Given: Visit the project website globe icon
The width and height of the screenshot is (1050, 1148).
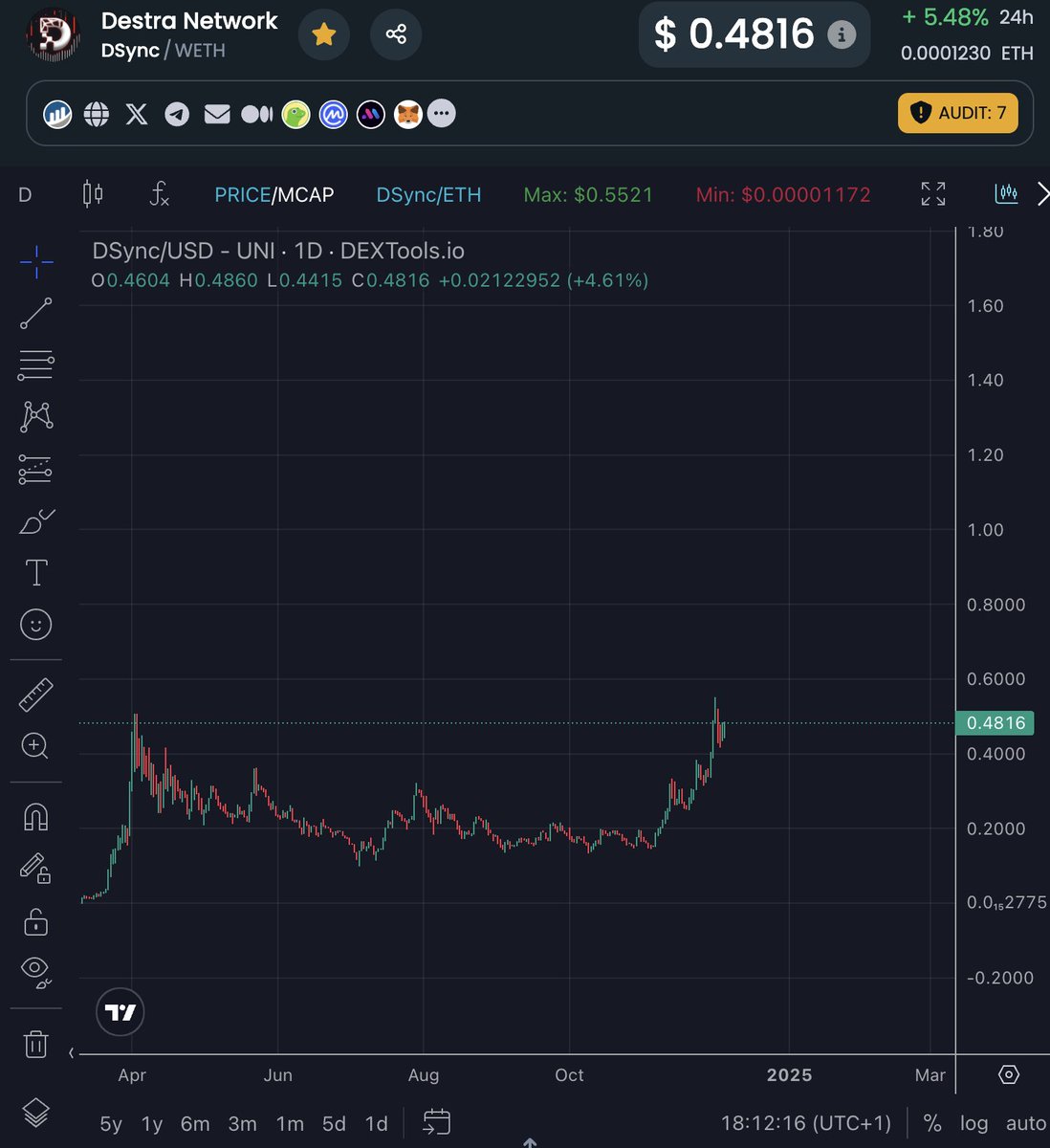Looking at the screenshot, I should click(x=97, y=114).
